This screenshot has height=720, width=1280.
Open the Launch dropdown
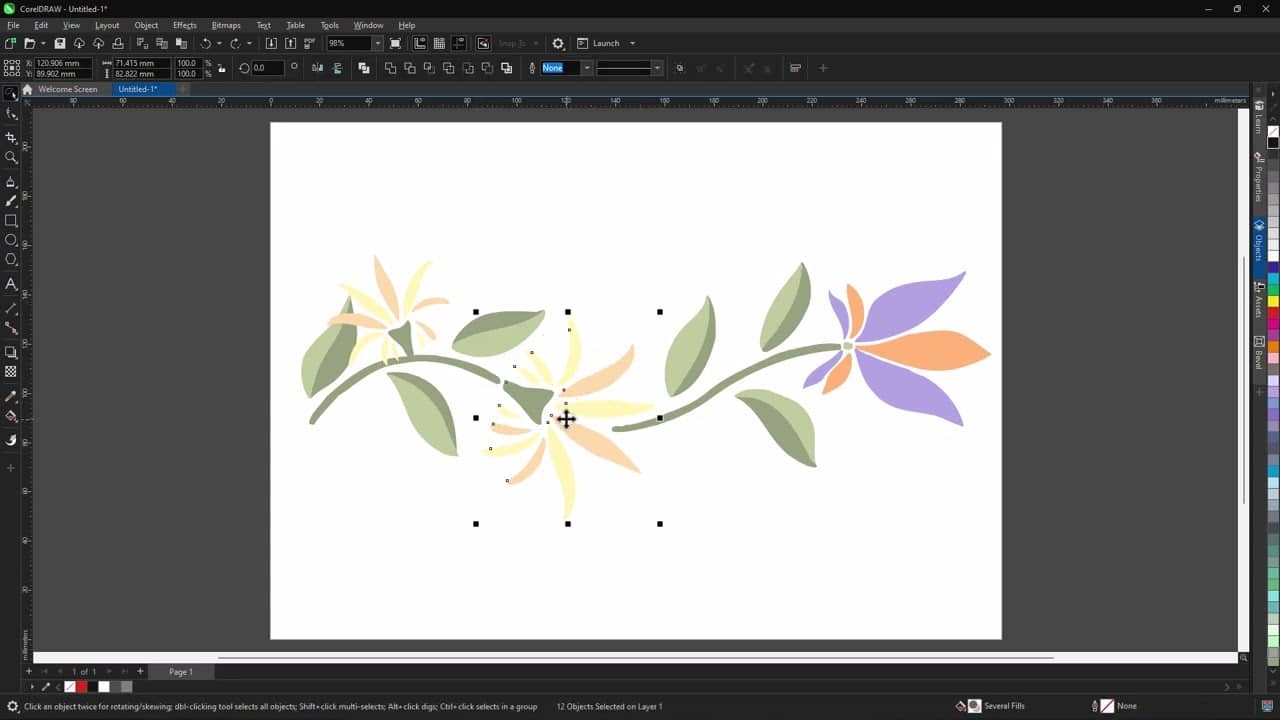632,43
